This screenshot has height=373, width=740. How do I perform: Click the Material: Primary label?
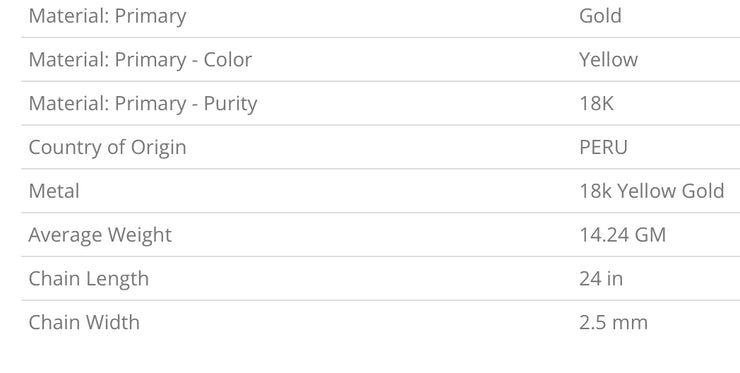[x=107, y=17]
